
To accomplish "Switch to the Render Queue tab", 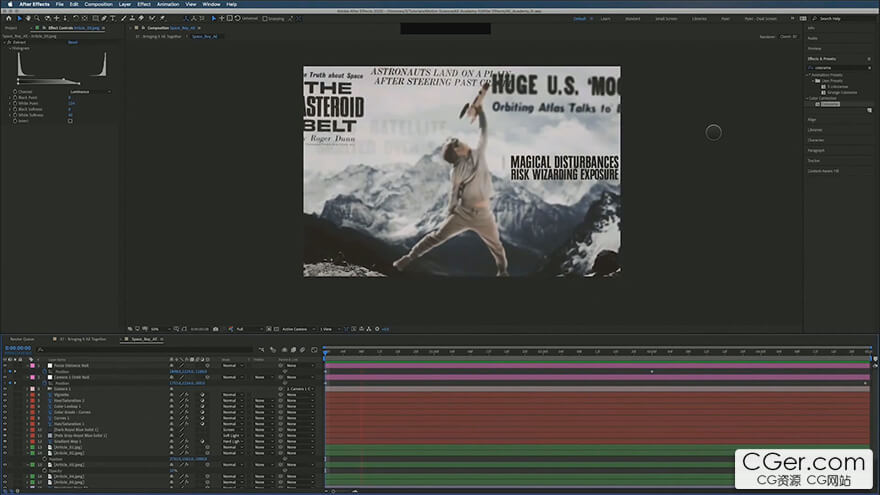I will coord(22,339).
